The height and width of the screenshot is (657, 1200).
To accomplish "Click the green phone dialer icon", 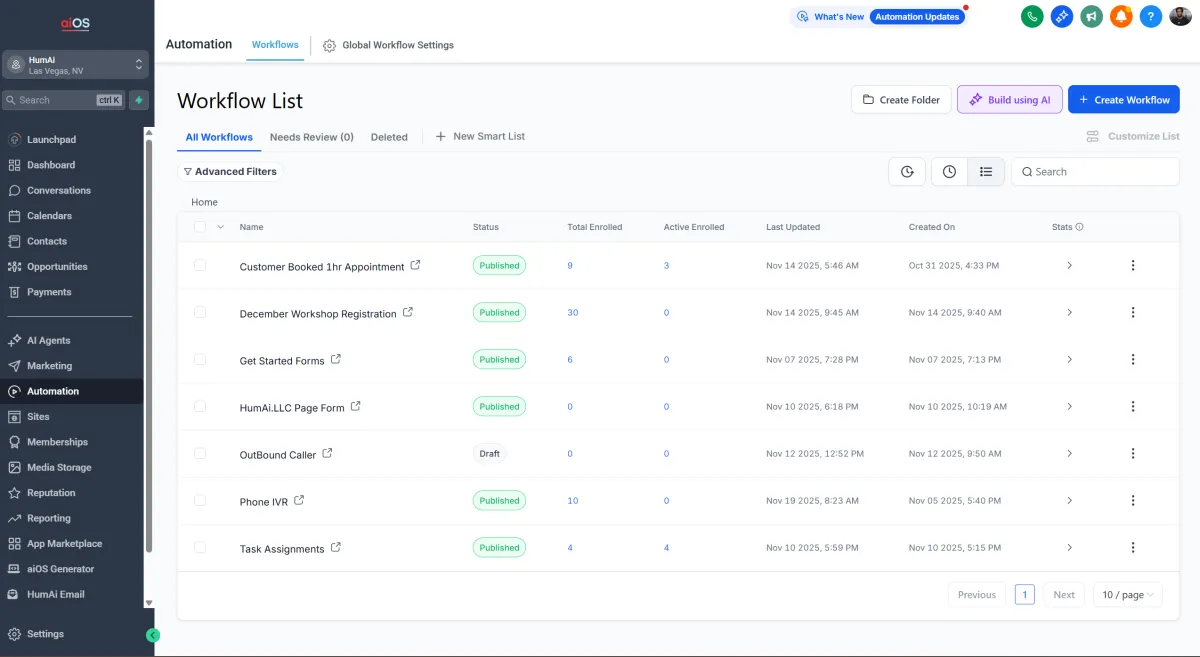I will coord(1031,16).
